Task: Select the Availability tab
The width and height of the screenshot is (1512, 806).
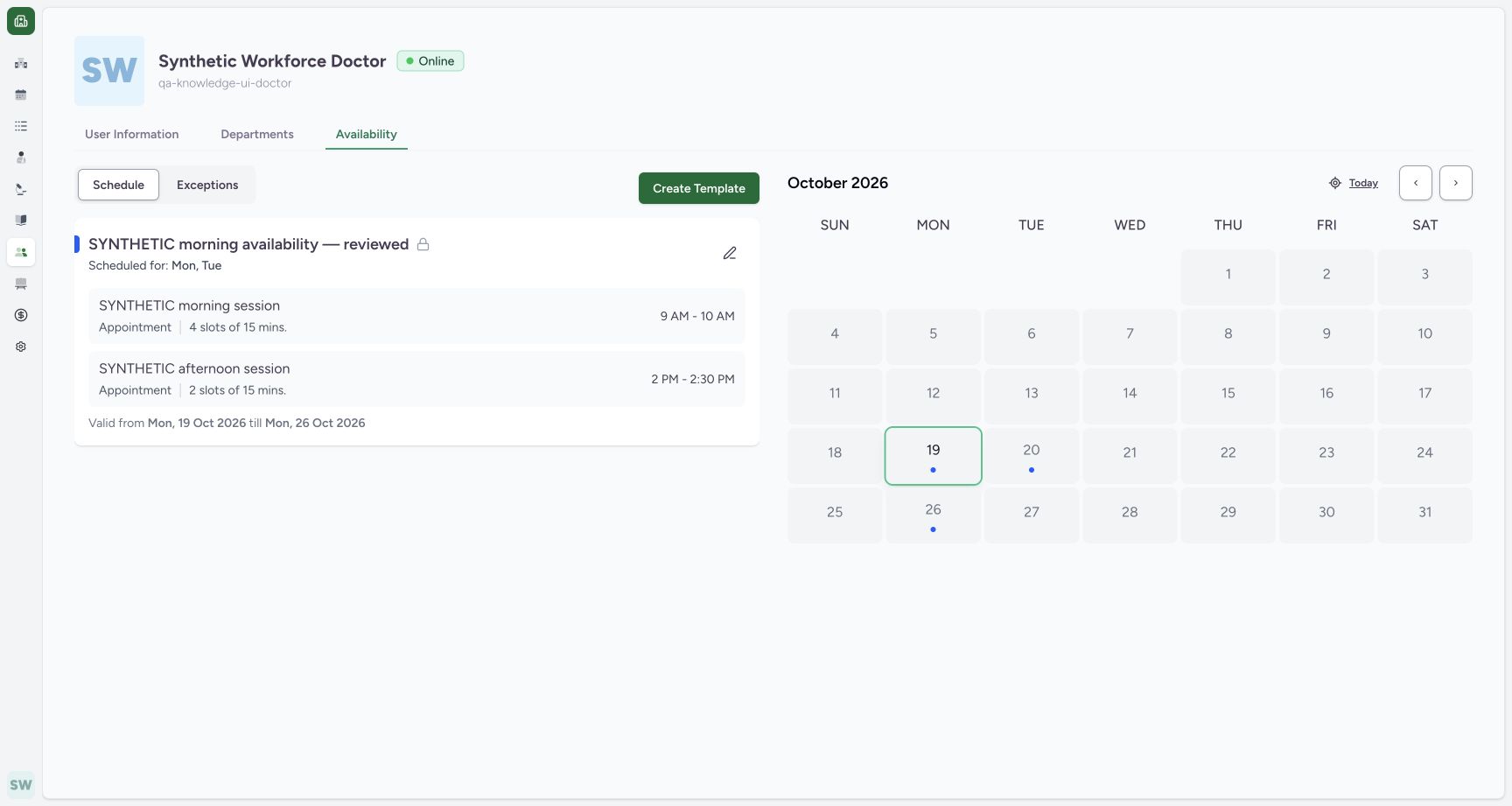Action: tap(367, 134)
